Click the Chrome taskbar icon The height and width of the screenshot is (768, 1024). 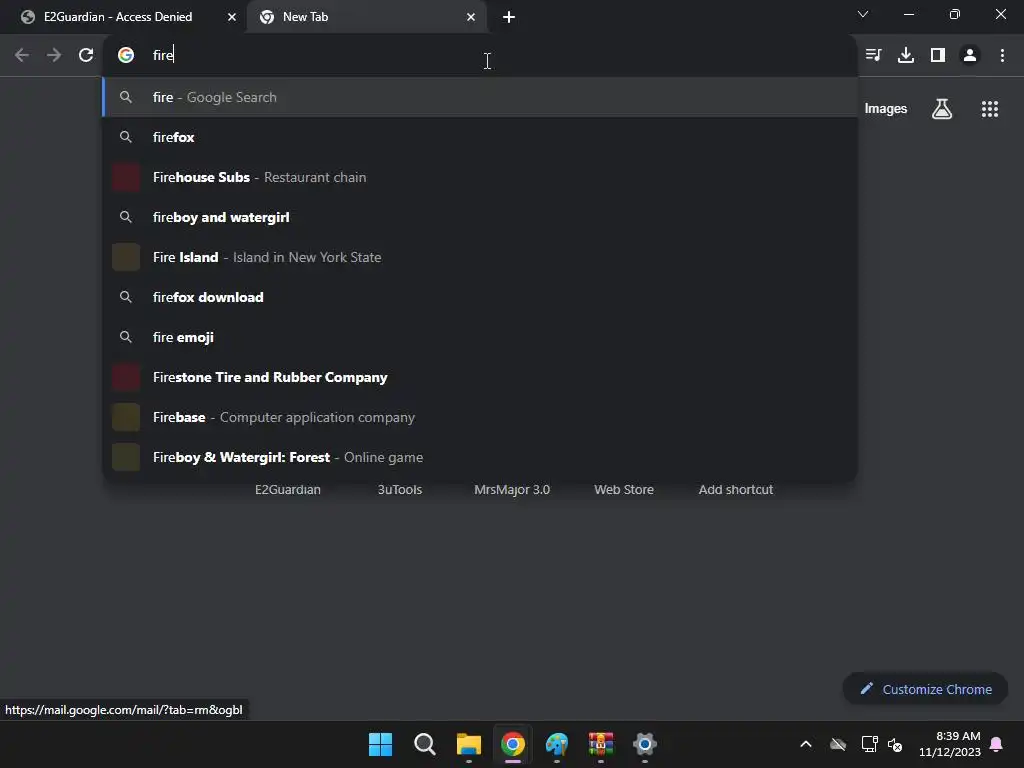coord(513,744)
